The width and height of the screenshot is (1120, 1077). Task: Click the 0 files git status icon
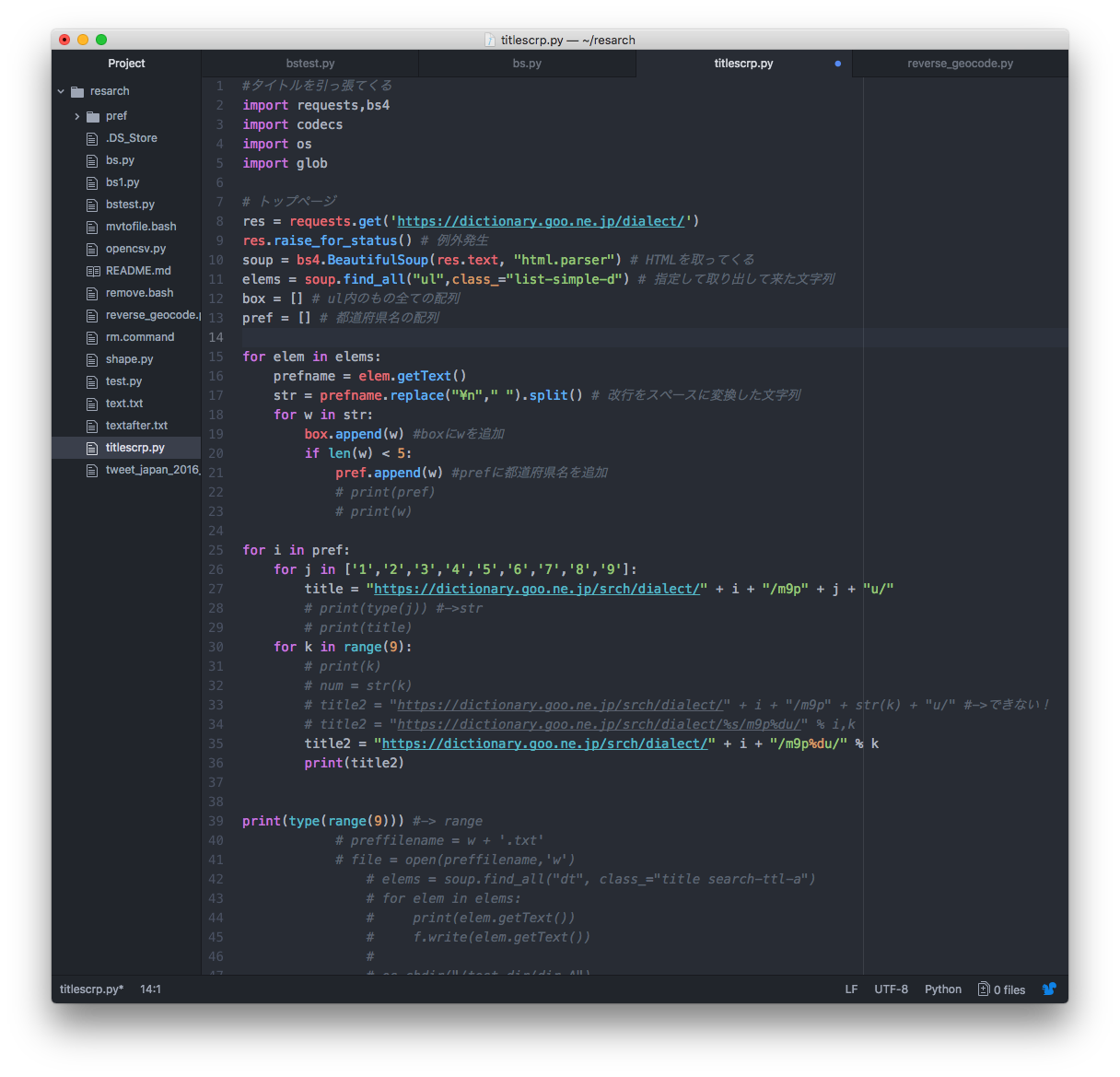pos(984,989)
